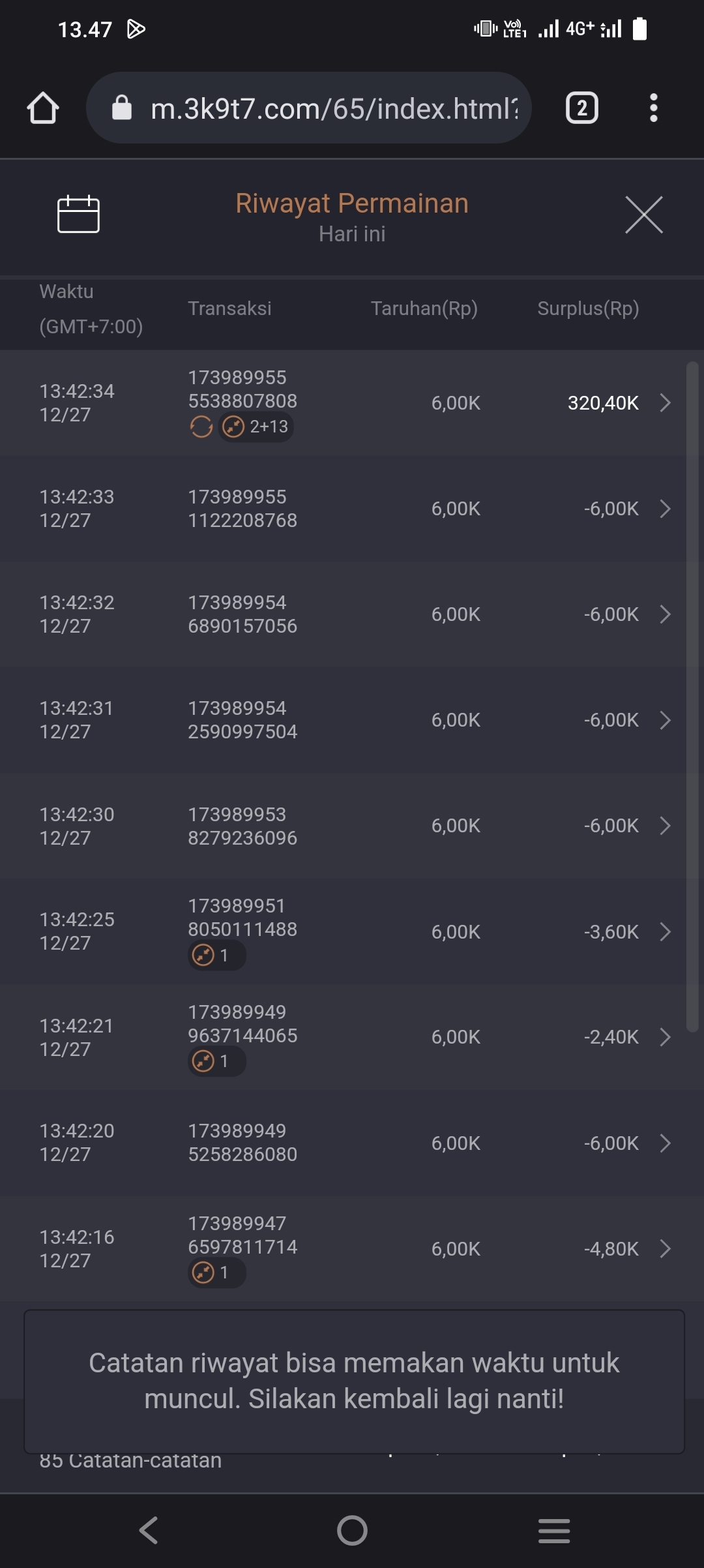Expand the 320,40K surplus row details
Viewport: 704px width, 1568px height.
click(665, 402)
